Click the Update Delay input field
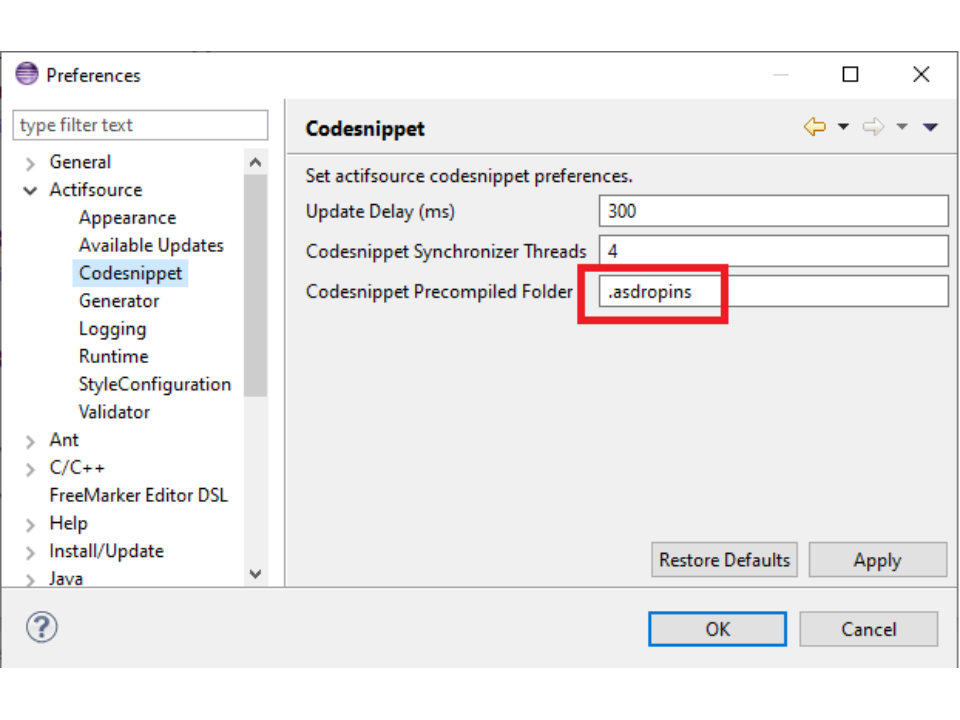This screenshot has width=960, height=720. [772, 211]
